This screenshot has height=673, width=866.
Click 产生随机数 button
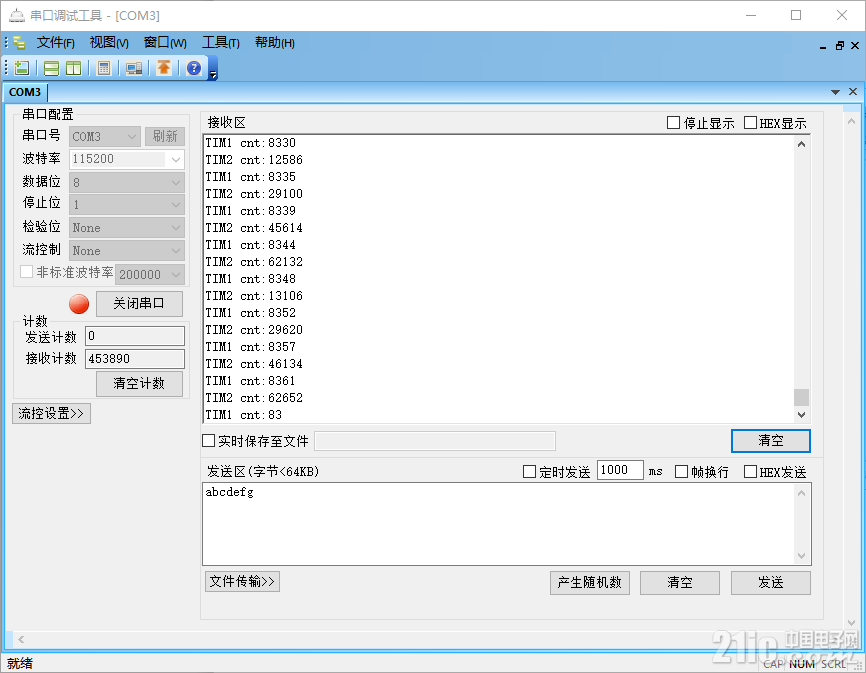point(589,582)
